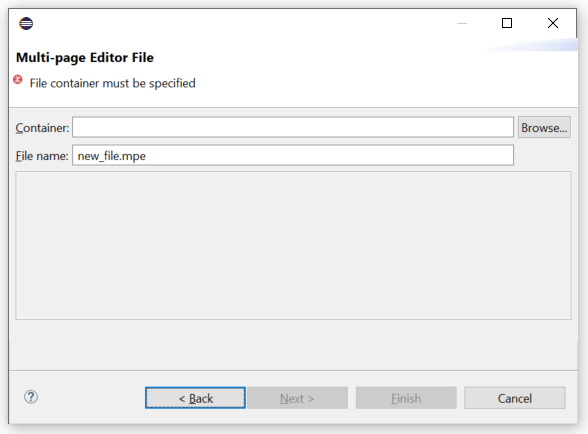Cancel the Multi-page Editor File wizard
This screenshot has width=588, height=434.
(514, 398)
